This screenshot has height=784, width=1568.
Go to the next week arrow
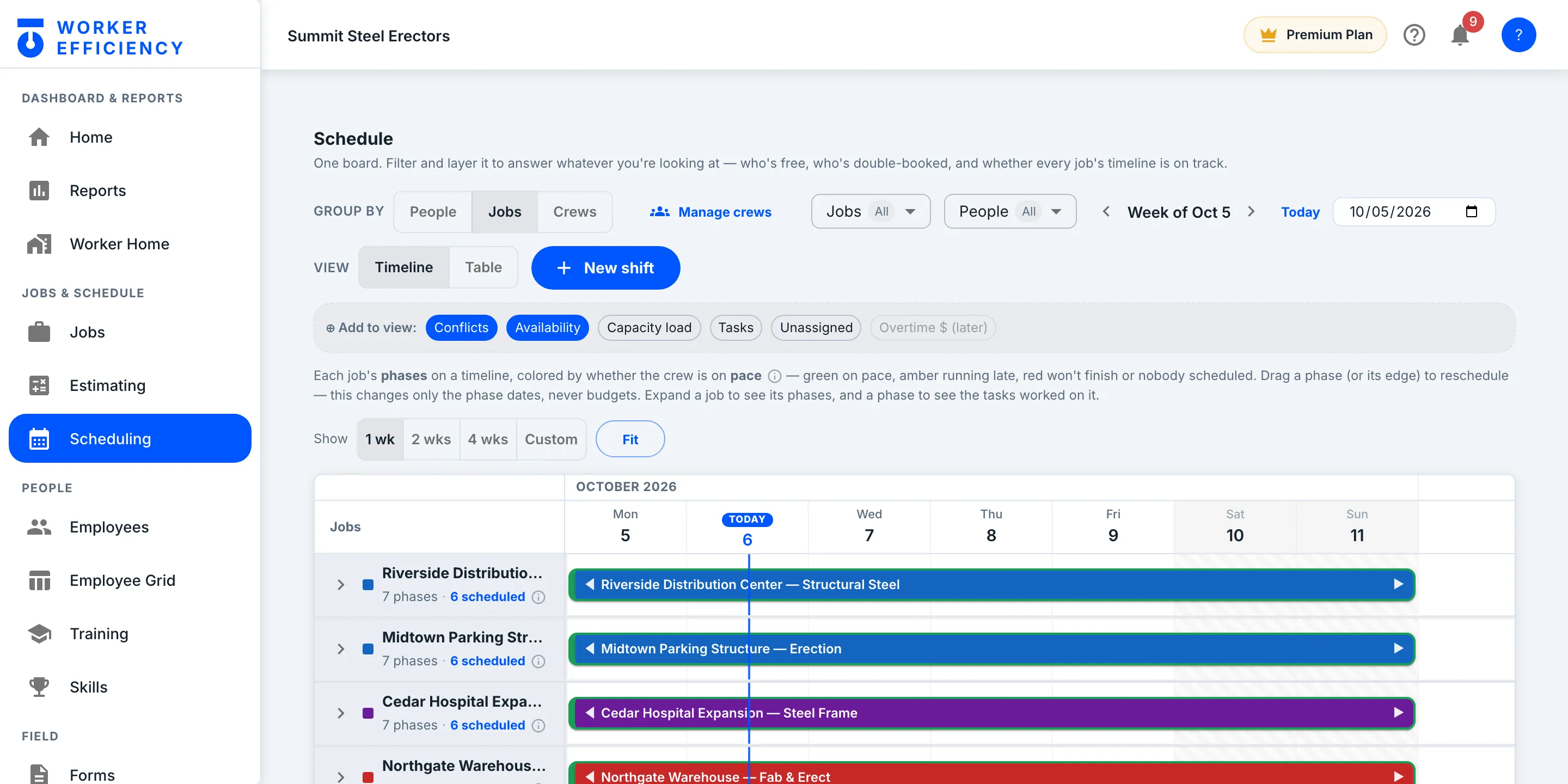[x=1251, y=211]
